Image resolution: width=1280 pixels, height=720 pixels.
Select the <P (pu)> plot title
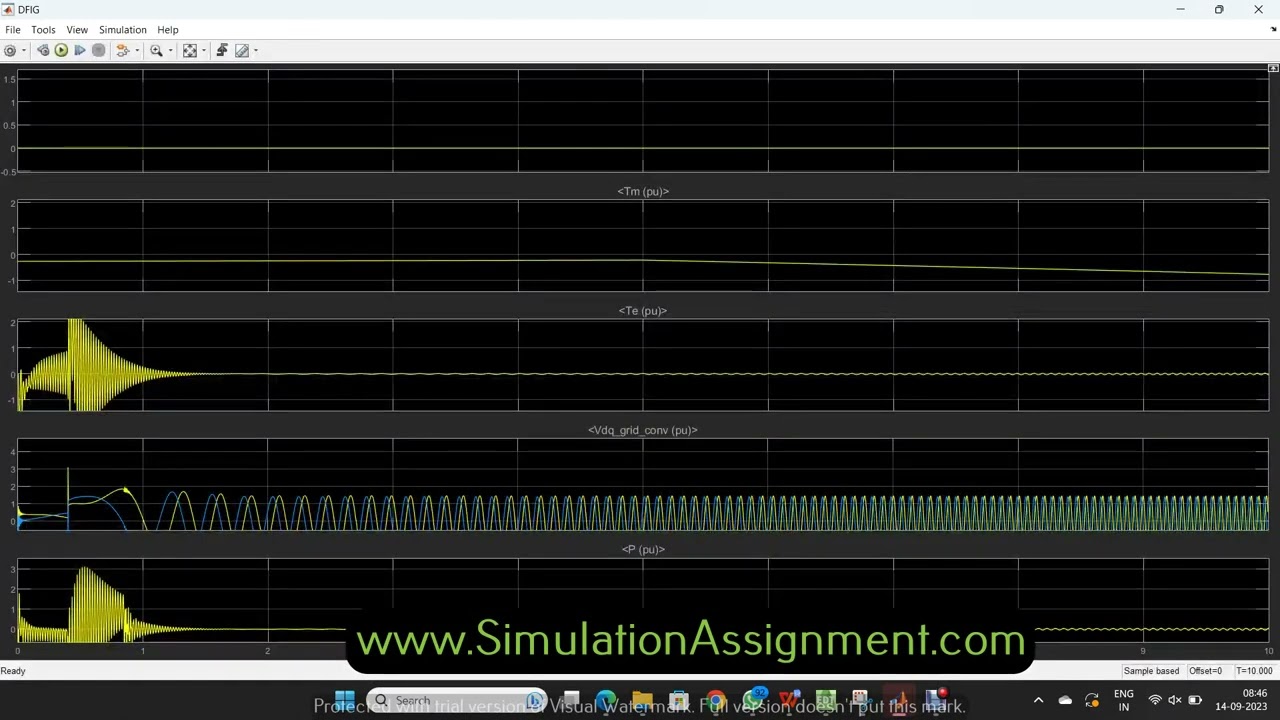click(x=643, y=549)
